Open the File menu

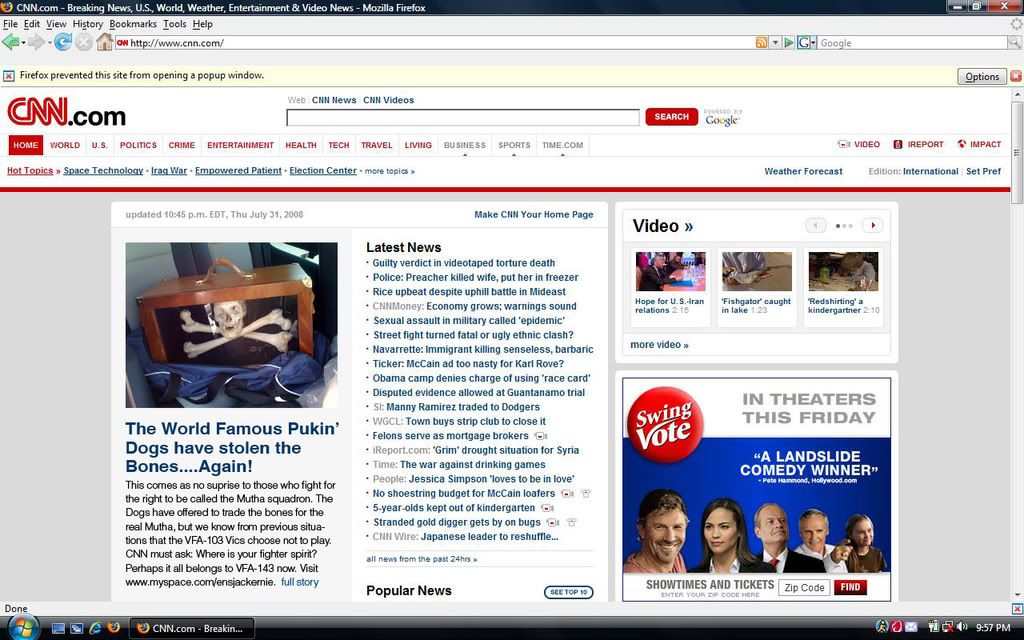click(x=10, y=24)
